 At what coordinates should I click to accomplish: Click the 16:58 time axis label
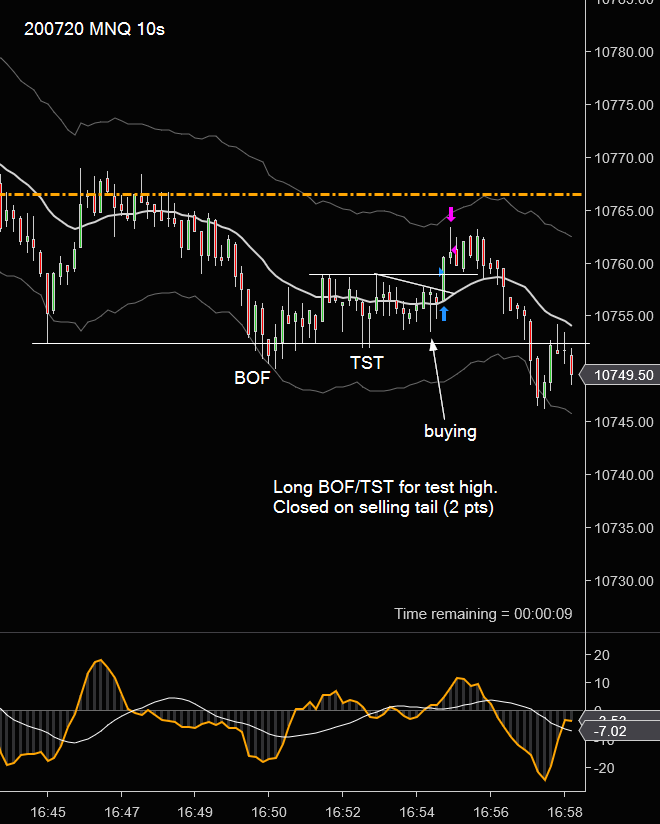coord(565,812)
